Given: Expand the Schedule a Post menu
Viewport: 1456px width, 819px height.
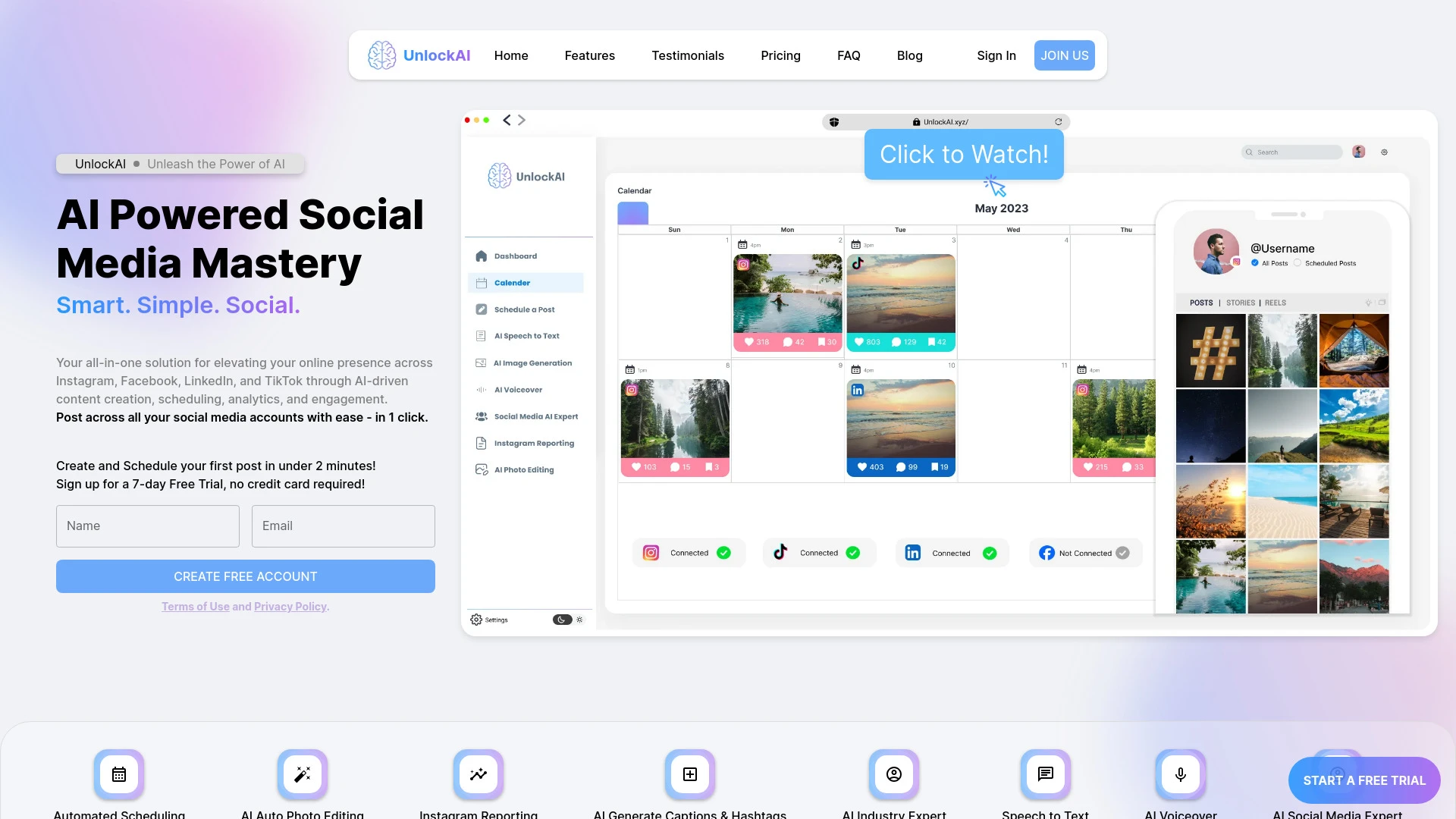Looking at the screenshot, I should 525,309.
